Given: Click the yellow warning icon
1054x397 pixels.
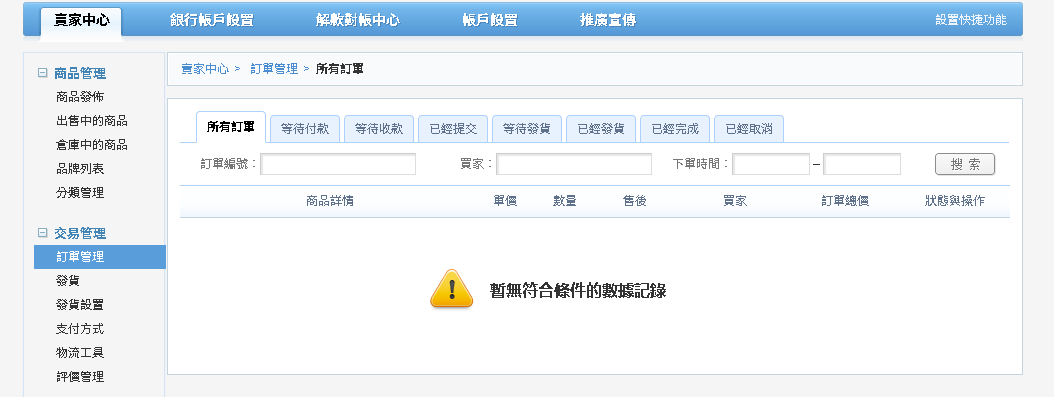Looking at the screenshot, I should point(452,290).
